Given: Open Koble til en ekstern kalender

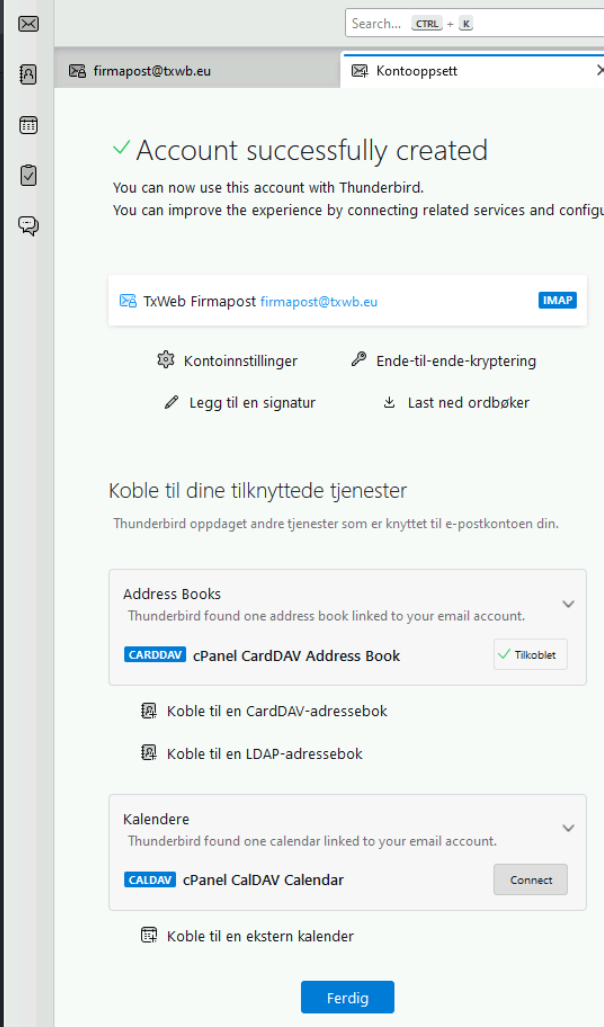Looking at the screenshot, I should (x=260, y=936).
